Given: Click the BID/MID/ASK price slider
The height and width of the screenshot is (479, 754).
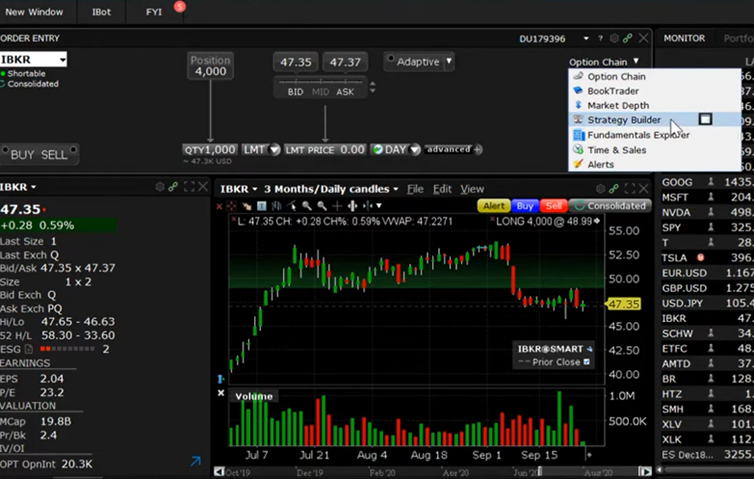Looking at the screenshot, I should [322, 91].
